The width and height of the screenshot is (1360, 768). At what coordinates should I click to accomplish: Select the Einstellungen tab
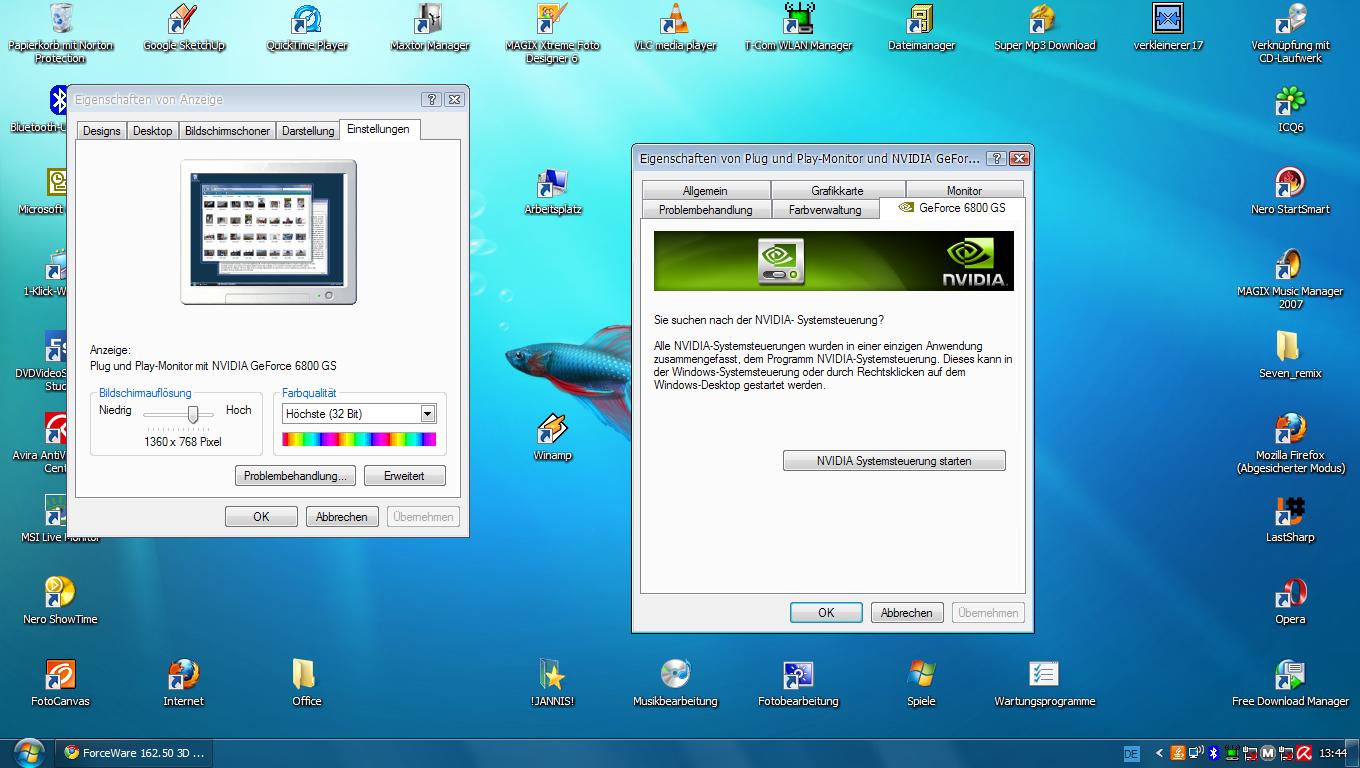pyautogui.click(x=379, y=129)
